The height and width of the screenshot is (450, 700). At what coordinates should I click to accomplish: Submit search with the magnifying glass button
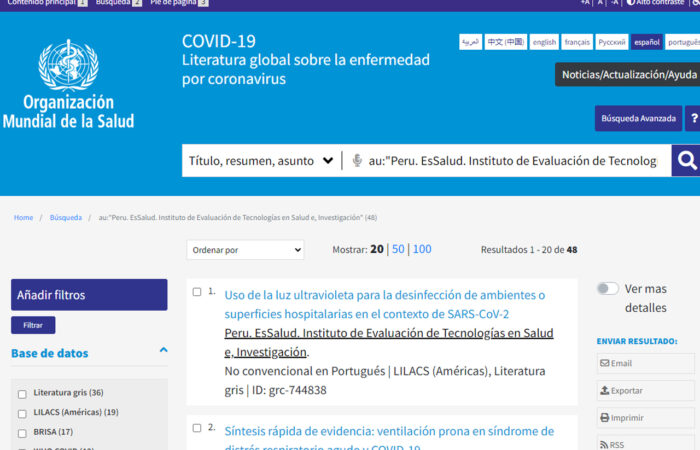click(x=687, y=160)
